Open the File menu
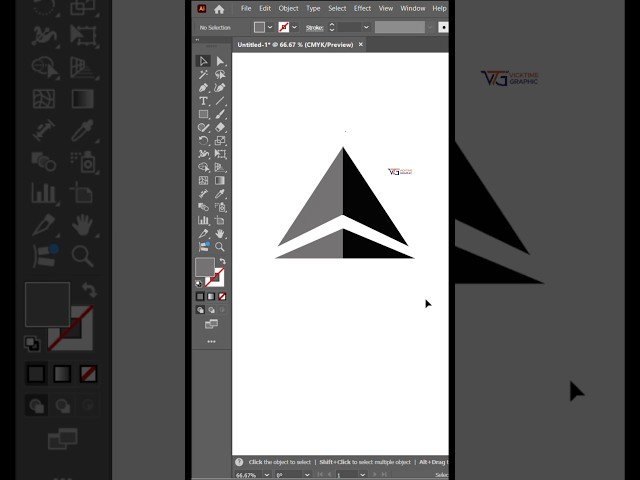Viewport: 640px width, 480px height. (246, 9)
